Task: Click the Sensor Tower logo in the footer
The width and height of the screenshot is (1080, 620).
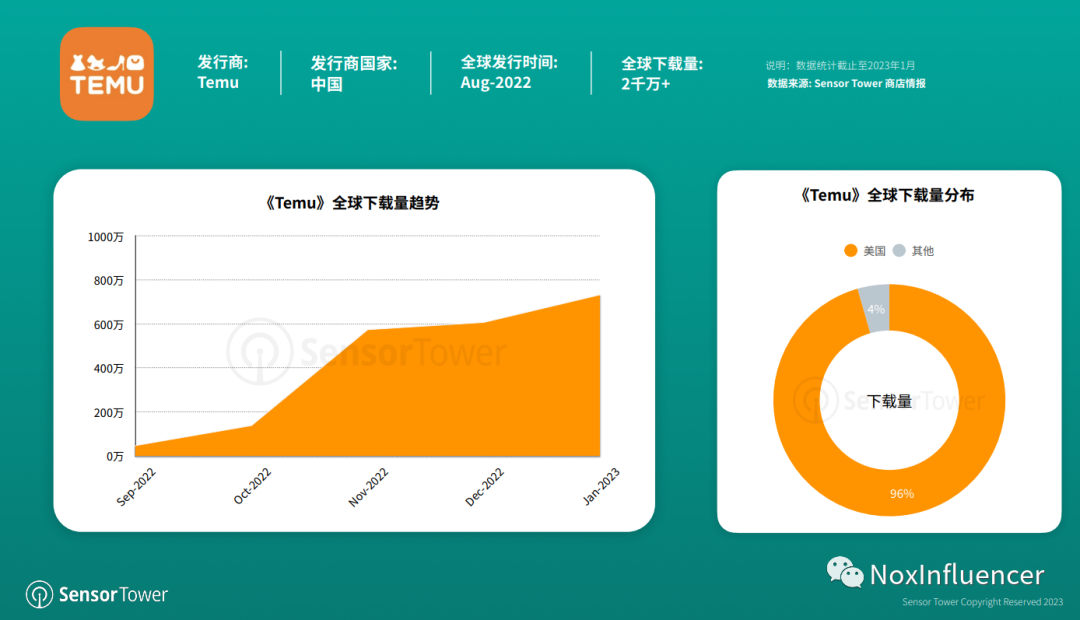Action: (x=95, y=594)
